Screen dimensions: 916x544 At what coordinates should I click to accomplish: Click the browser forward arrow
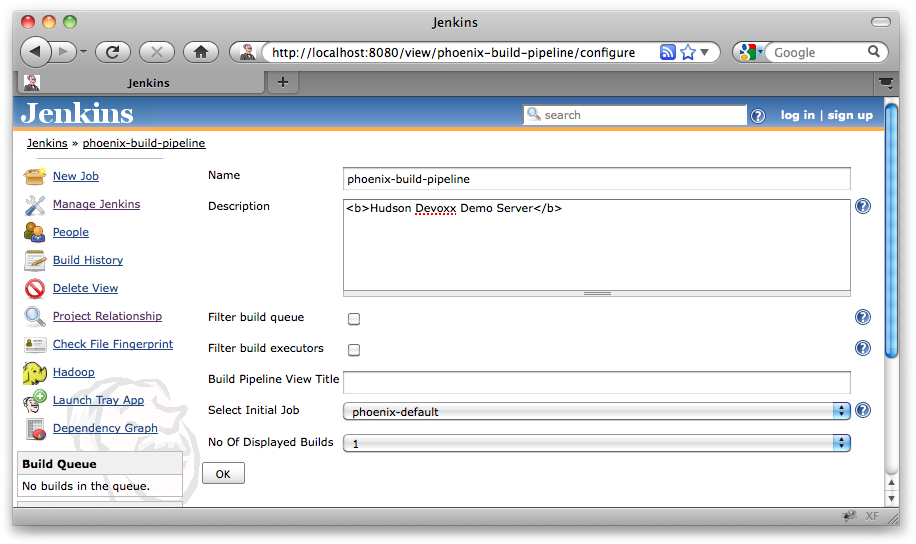coord(63,52)
